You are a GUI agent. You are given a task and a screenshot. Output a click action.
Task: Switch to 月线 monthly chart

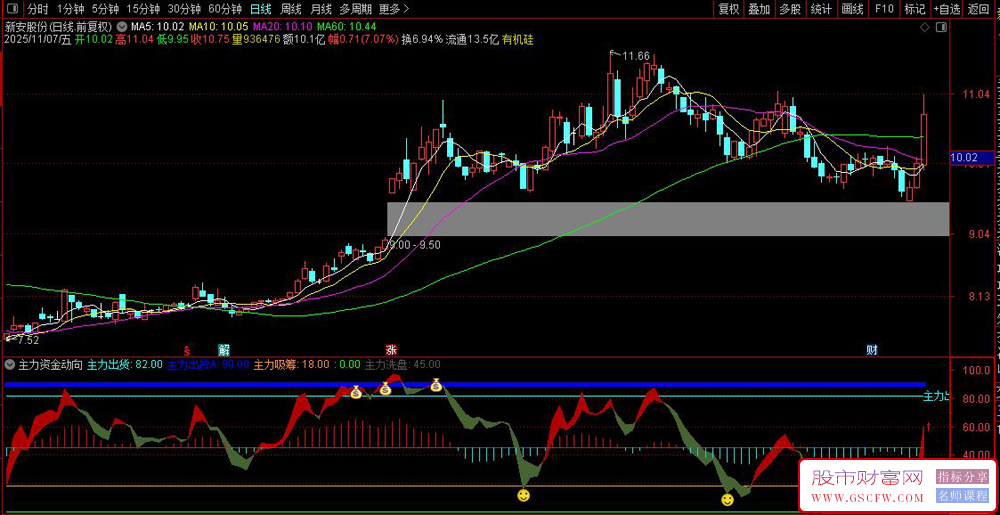[321, 9]
